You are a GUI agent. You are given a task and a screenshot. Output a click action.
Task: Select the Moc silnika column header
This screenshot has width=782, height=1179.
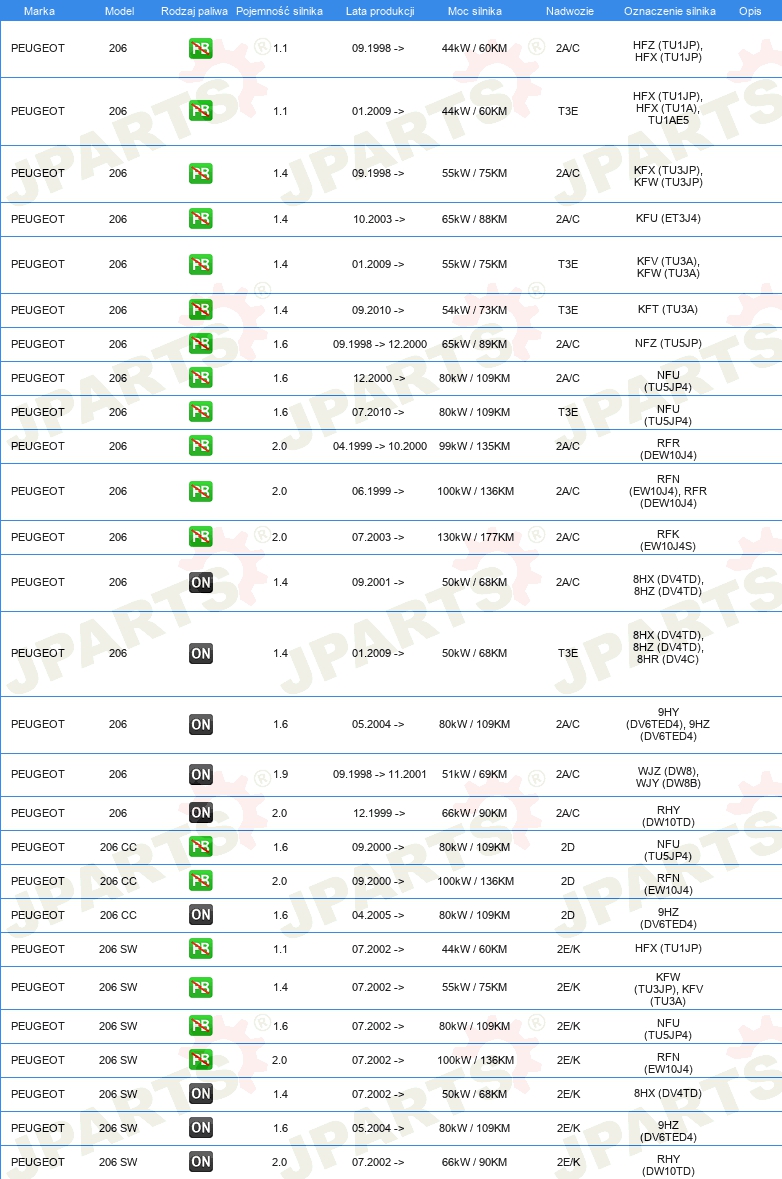pos(474,11)
